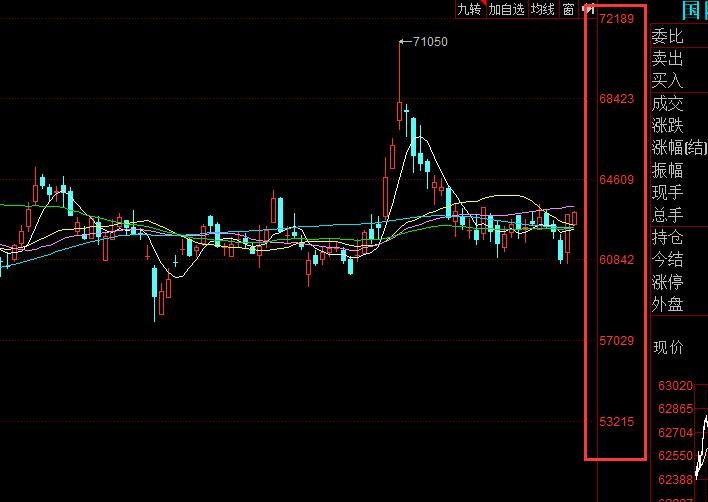Click the 71050 high price marker

430,41
